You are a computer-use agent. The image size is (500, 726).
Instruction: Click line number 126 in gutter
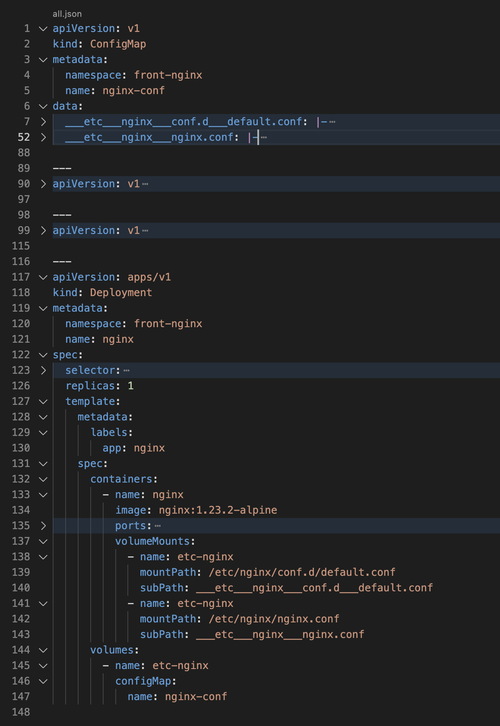click(21, 386)
